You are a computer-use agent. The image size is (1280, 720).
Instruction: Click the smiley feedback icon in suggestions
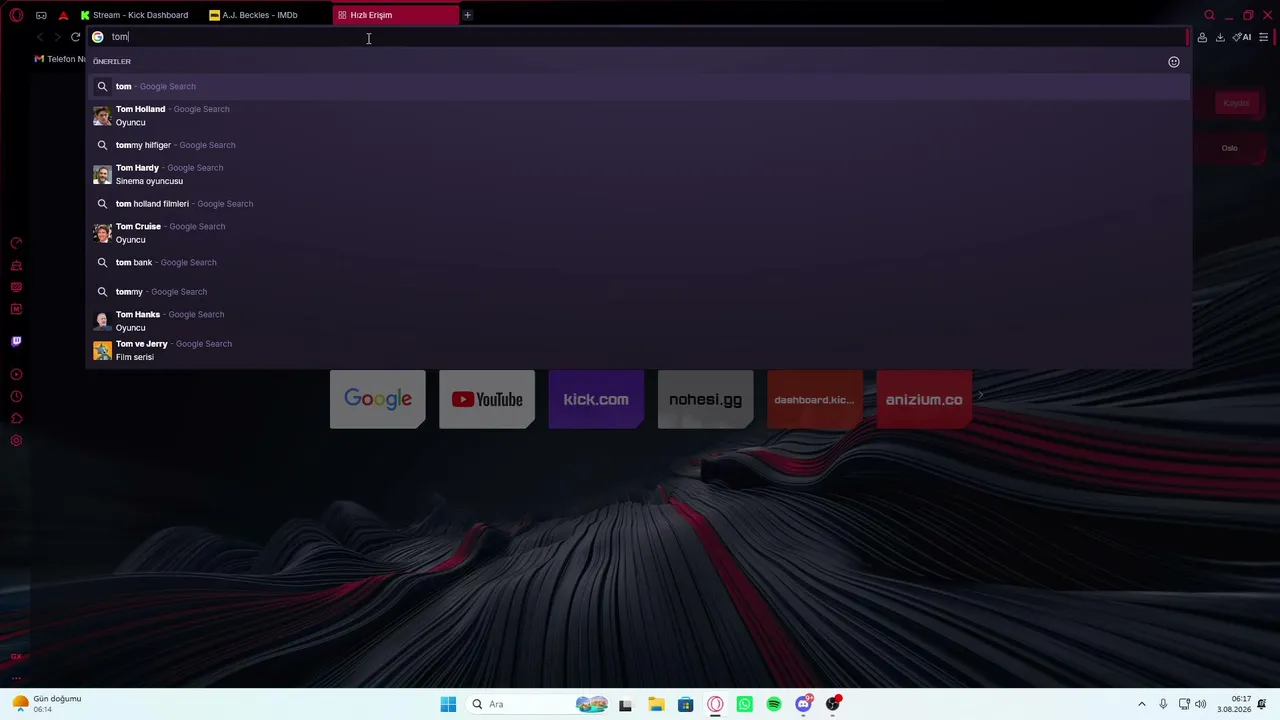[x=1174, y=62]
